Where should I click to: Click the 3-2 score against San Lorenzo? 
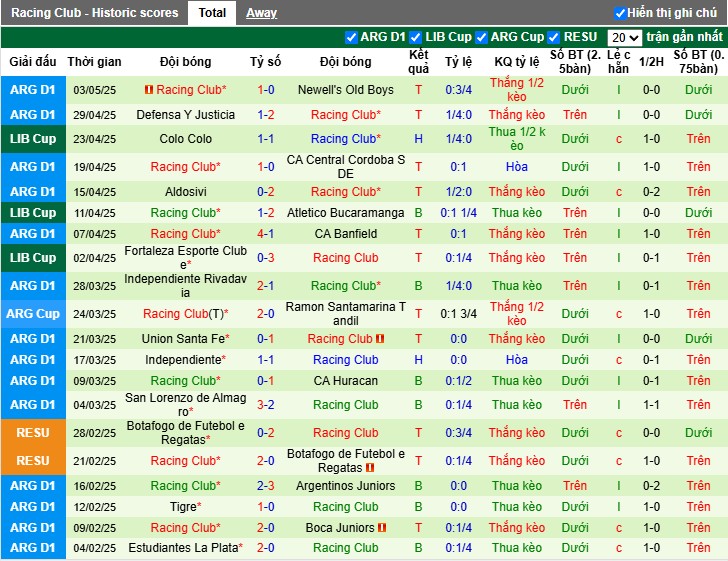(x=266, y=405)
